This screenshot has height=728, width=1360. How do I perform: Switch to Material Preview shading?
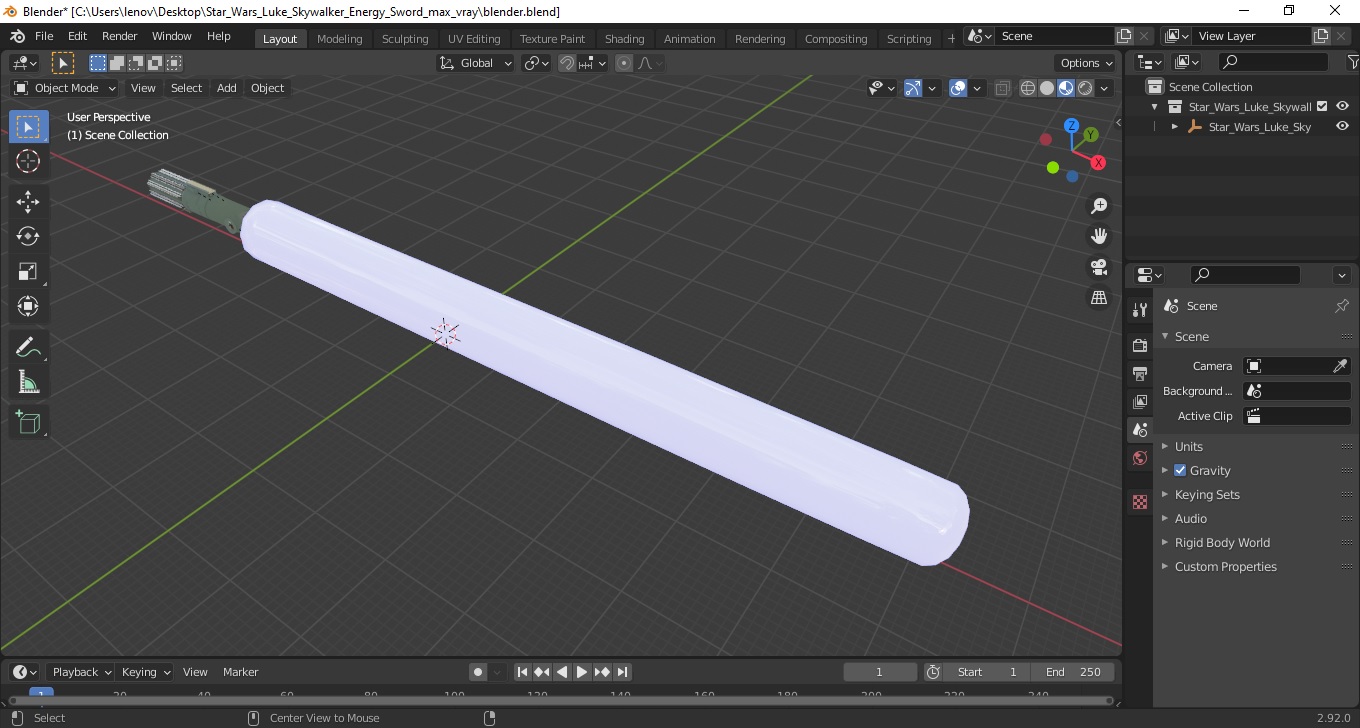click(x=1066, y=88)
